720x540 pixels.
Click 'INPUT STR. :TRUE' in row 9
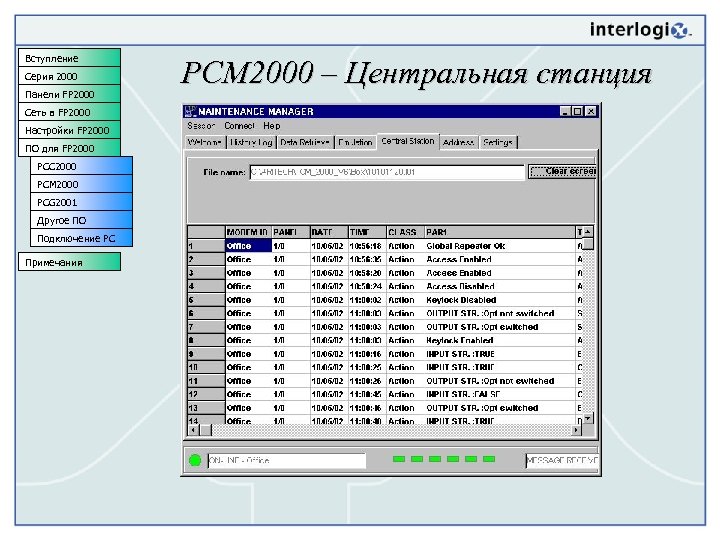tap(500, 354)
